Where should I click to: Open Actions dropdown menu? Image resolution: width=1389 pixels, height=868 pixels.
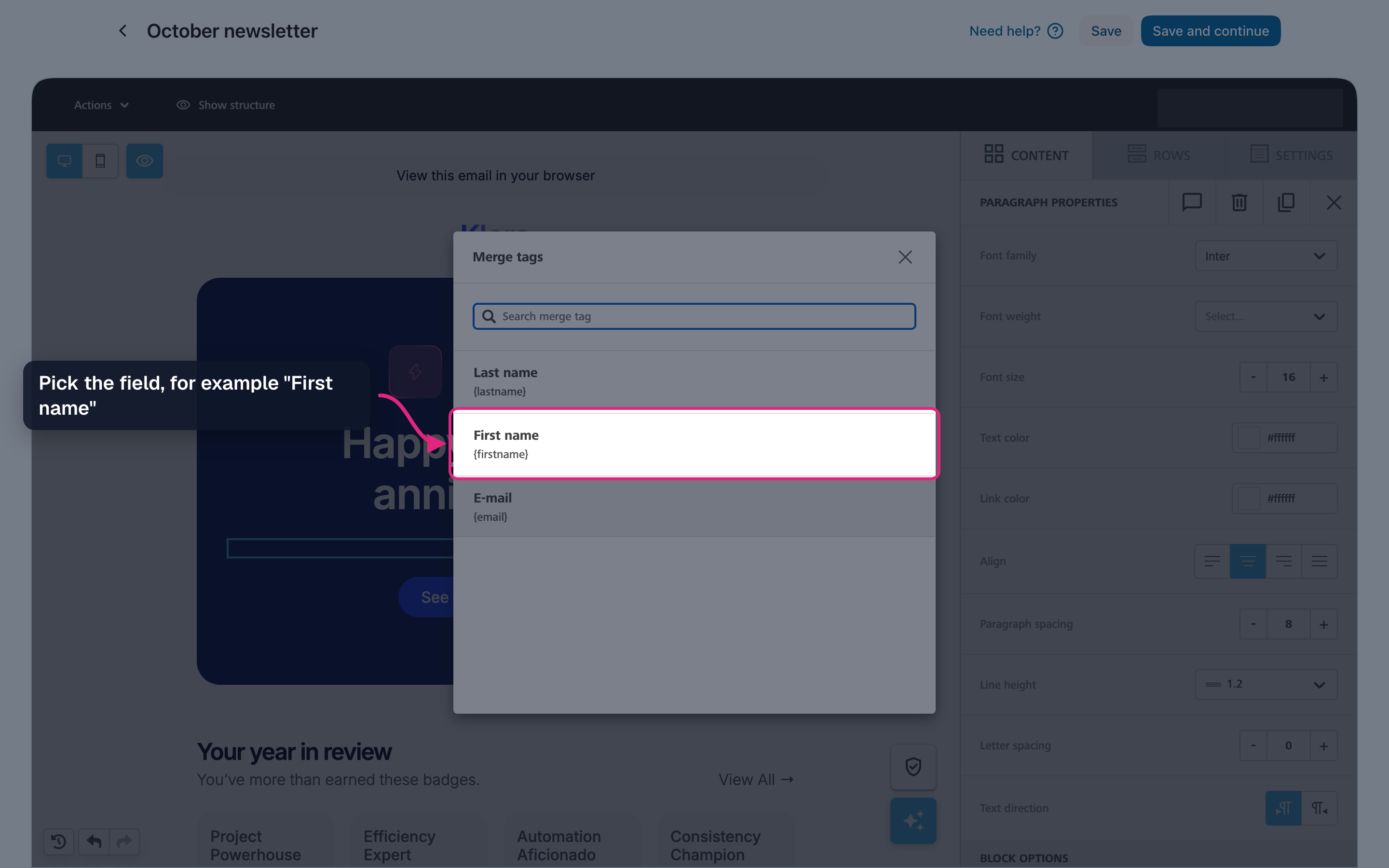click(x=101, y=105)
